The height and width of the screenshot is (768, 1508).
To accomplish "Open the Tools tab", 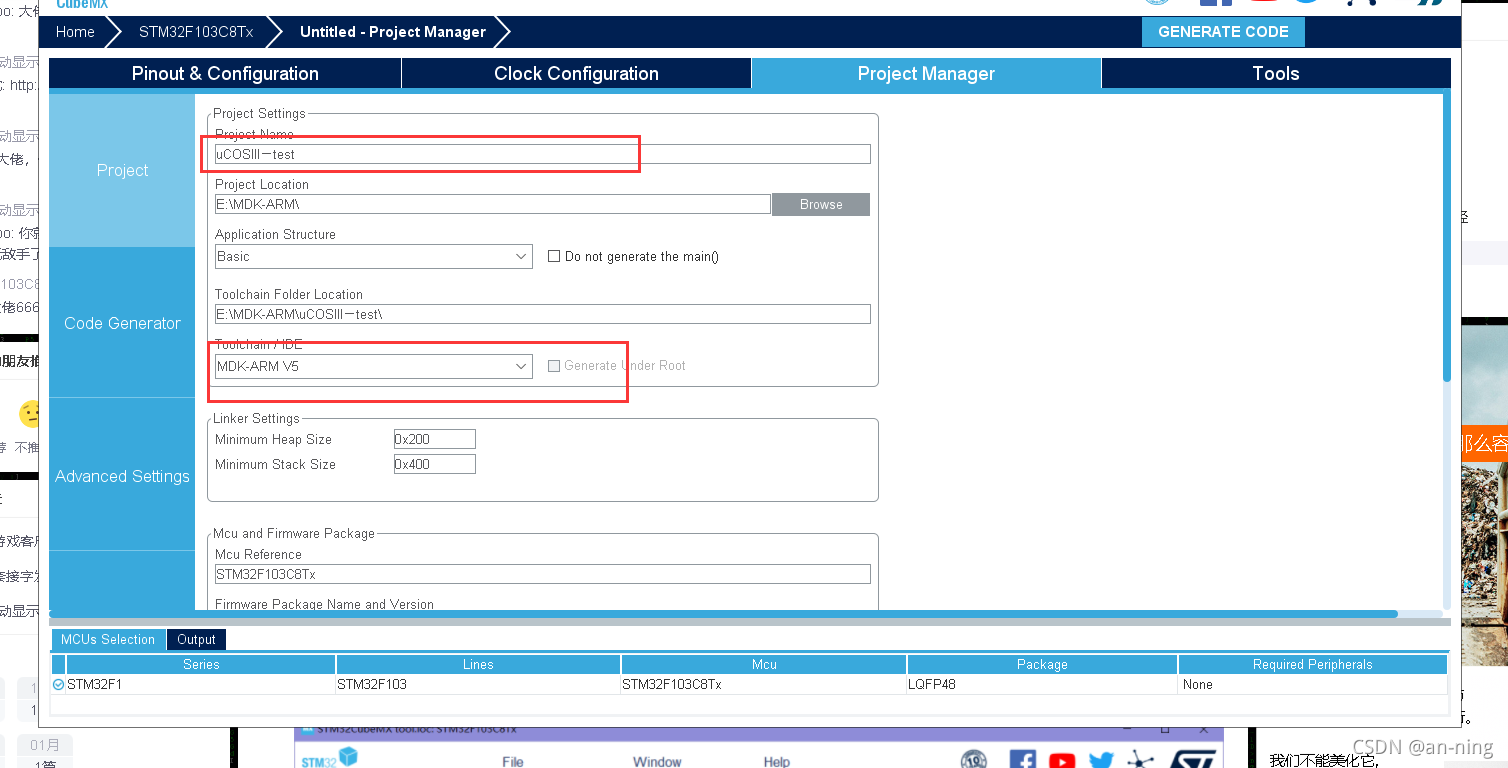I will (x=1276, y=73).
